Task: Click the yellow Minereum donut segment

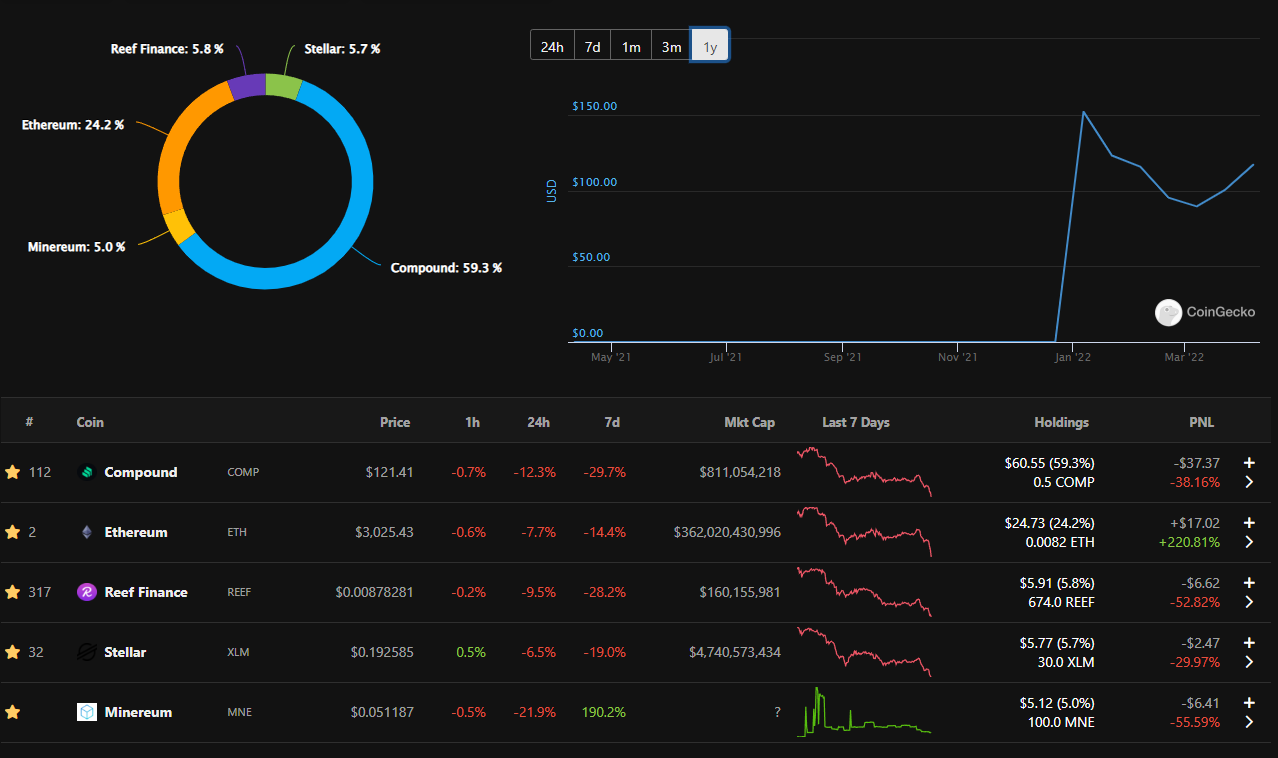Action: click(178, 227)
